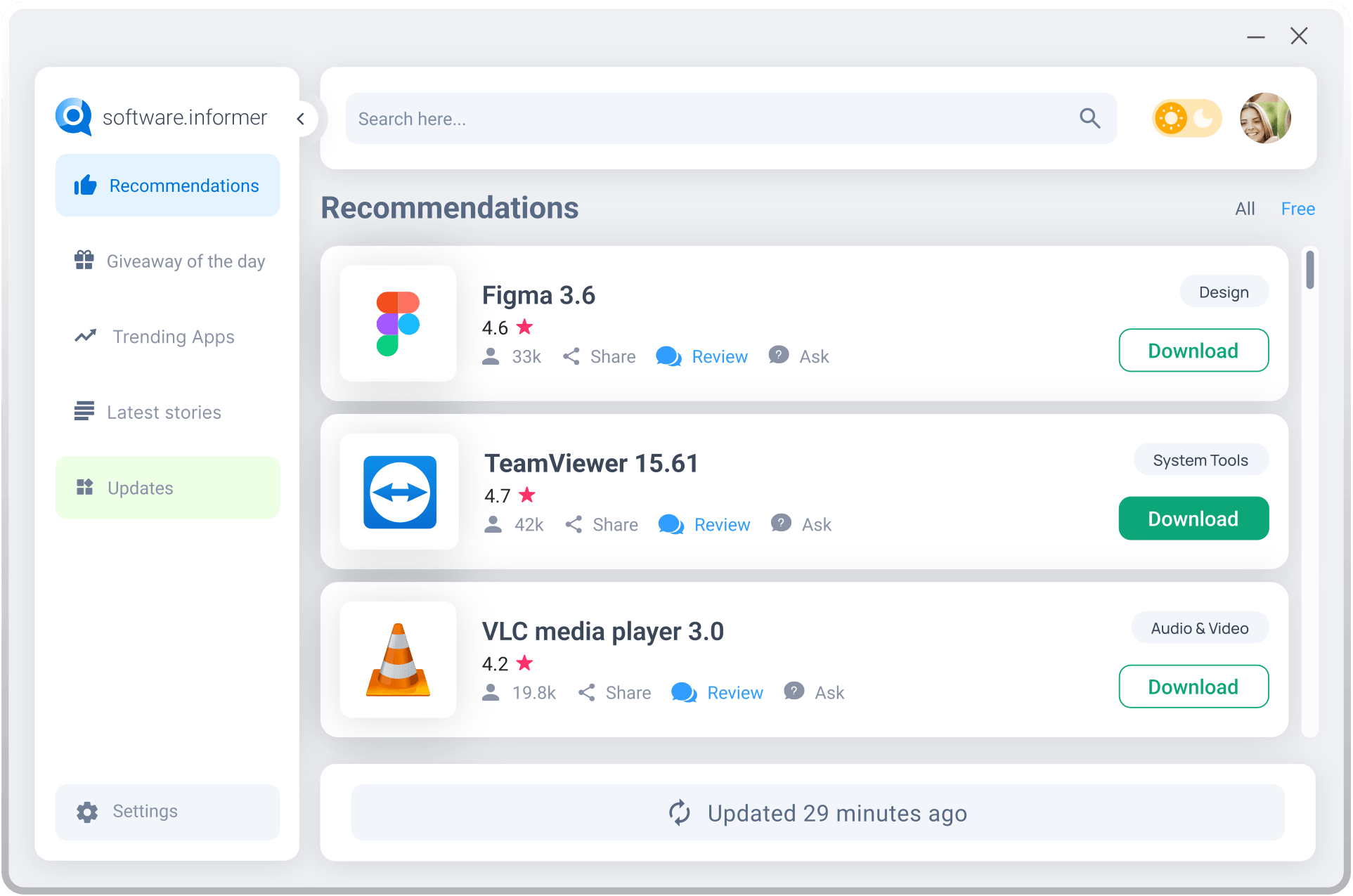The width and height of the screenshot is (1353, 896).
Task: Show All recommendations filter
Action: coord(1245,209)
